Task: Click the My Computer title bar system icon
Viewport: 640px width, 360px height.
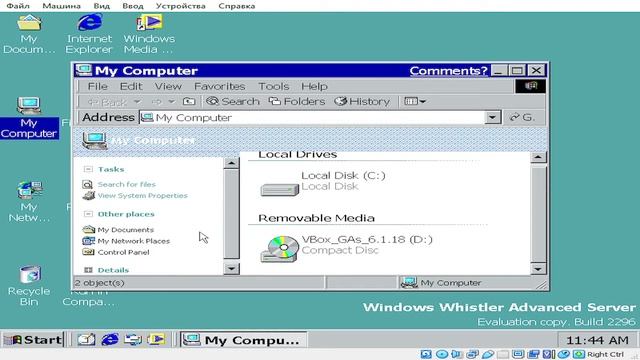Action: coord(84,70)
